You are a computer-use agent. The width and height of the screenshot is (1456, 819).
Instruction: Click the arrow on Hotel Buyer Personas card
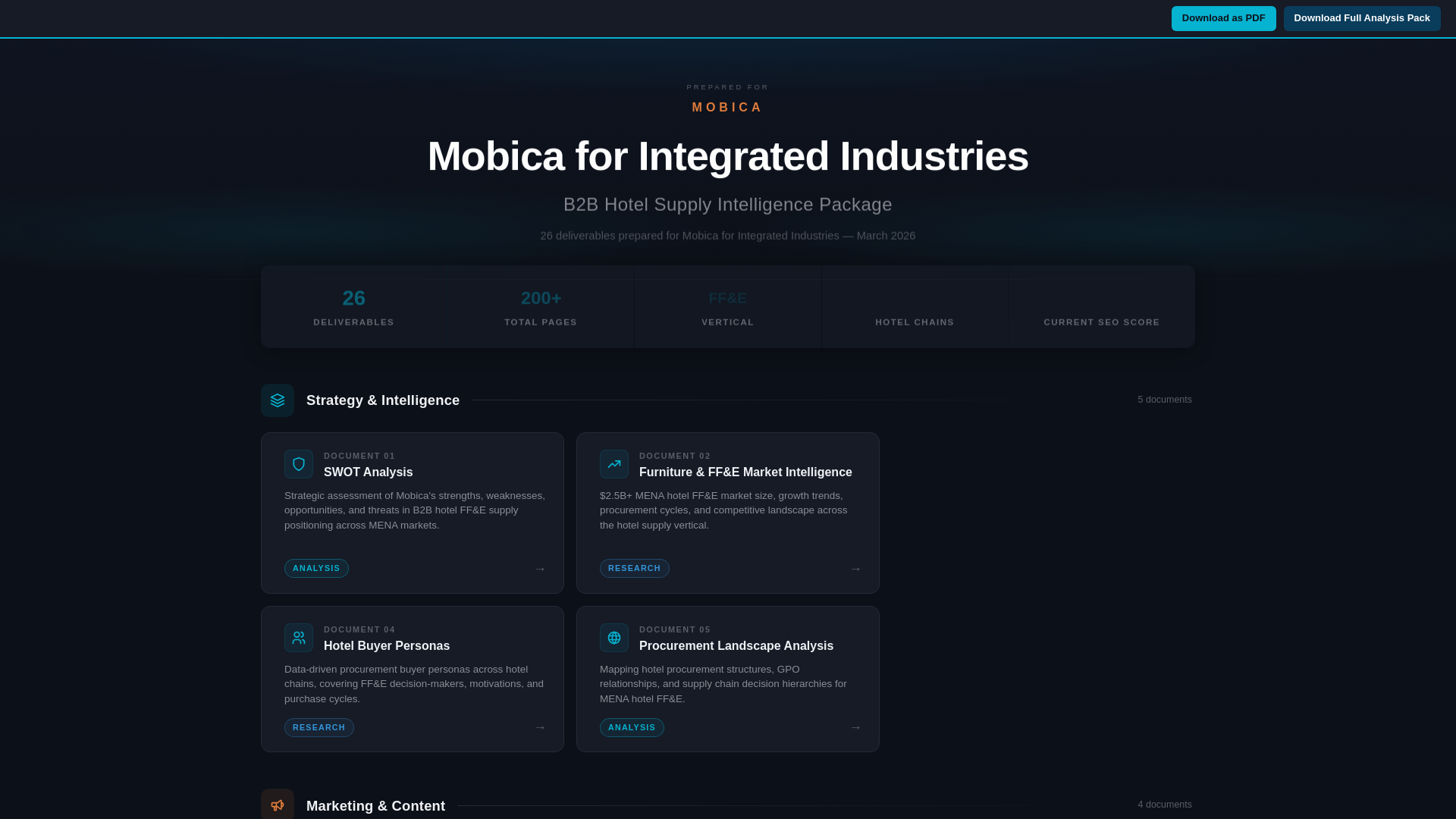tap(540, 728)
